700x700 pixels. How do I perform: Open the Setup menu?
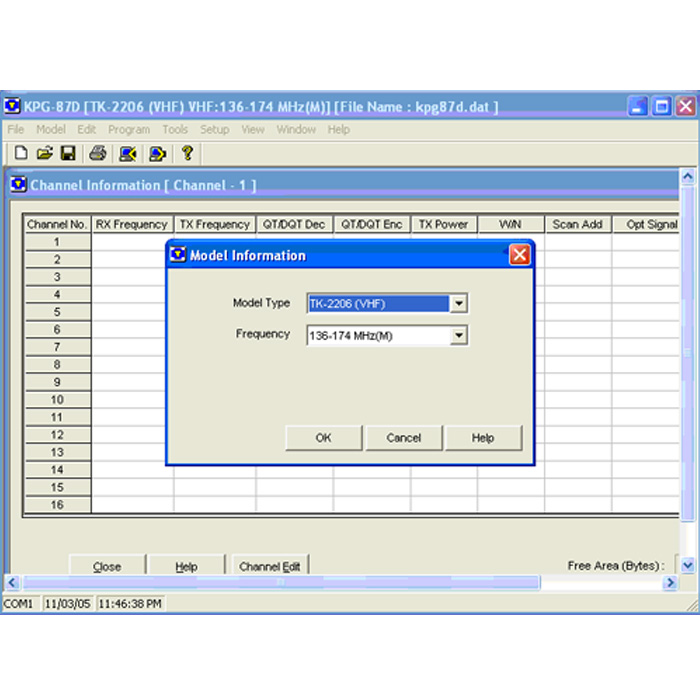pyautogui.click(x=215, y=129)
